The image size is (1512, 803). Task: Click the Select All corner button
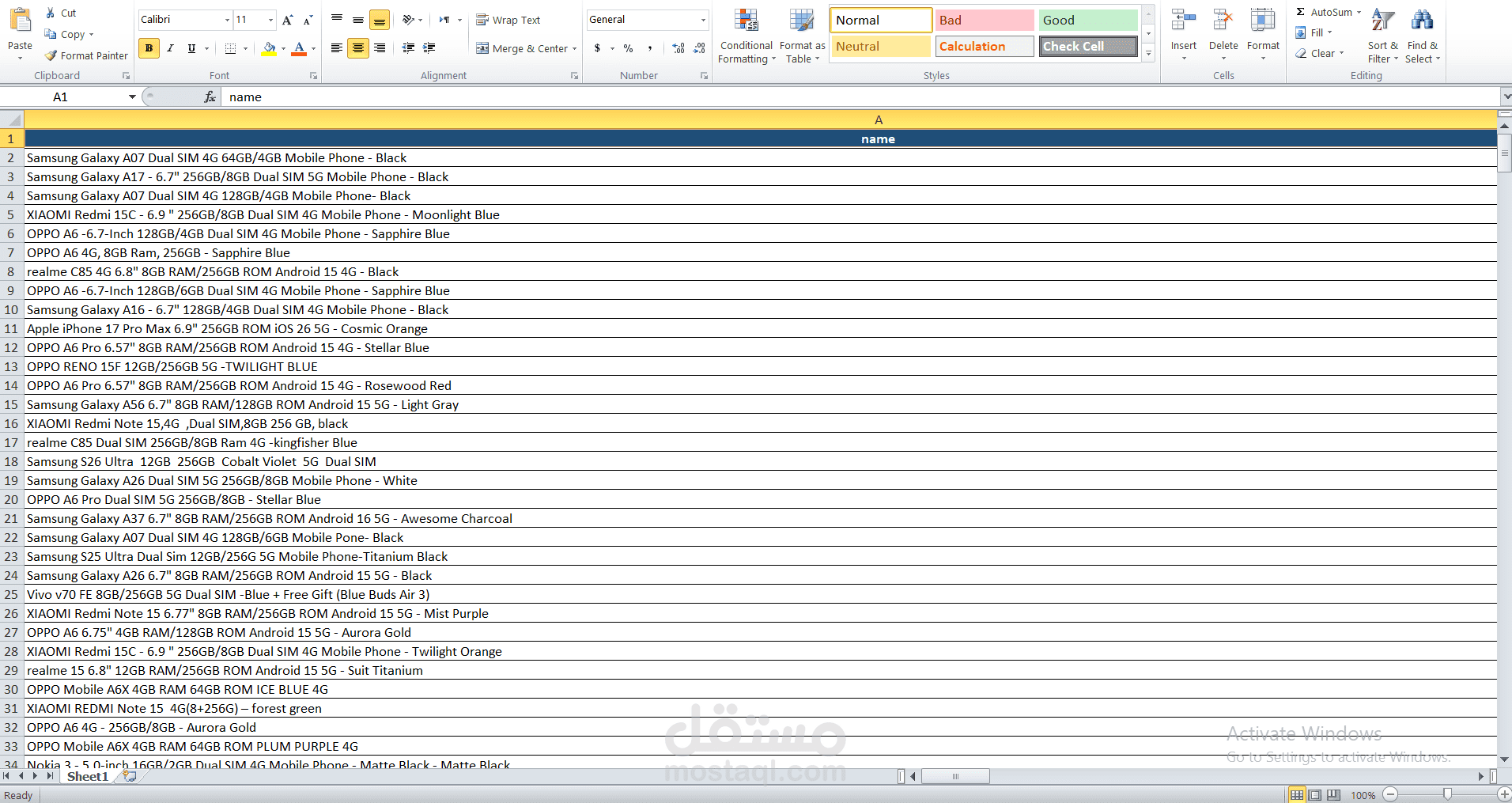[x=12, y=119]
